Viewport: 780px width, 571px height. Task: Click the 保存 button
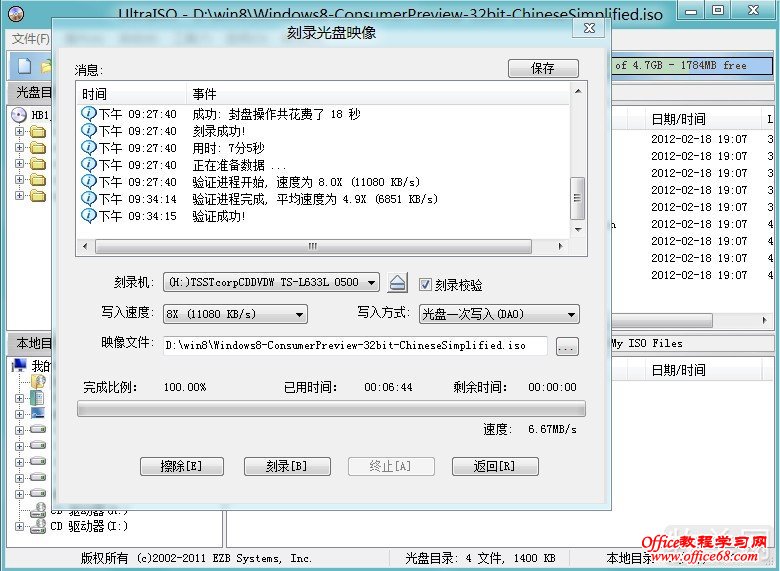point(543,68)
